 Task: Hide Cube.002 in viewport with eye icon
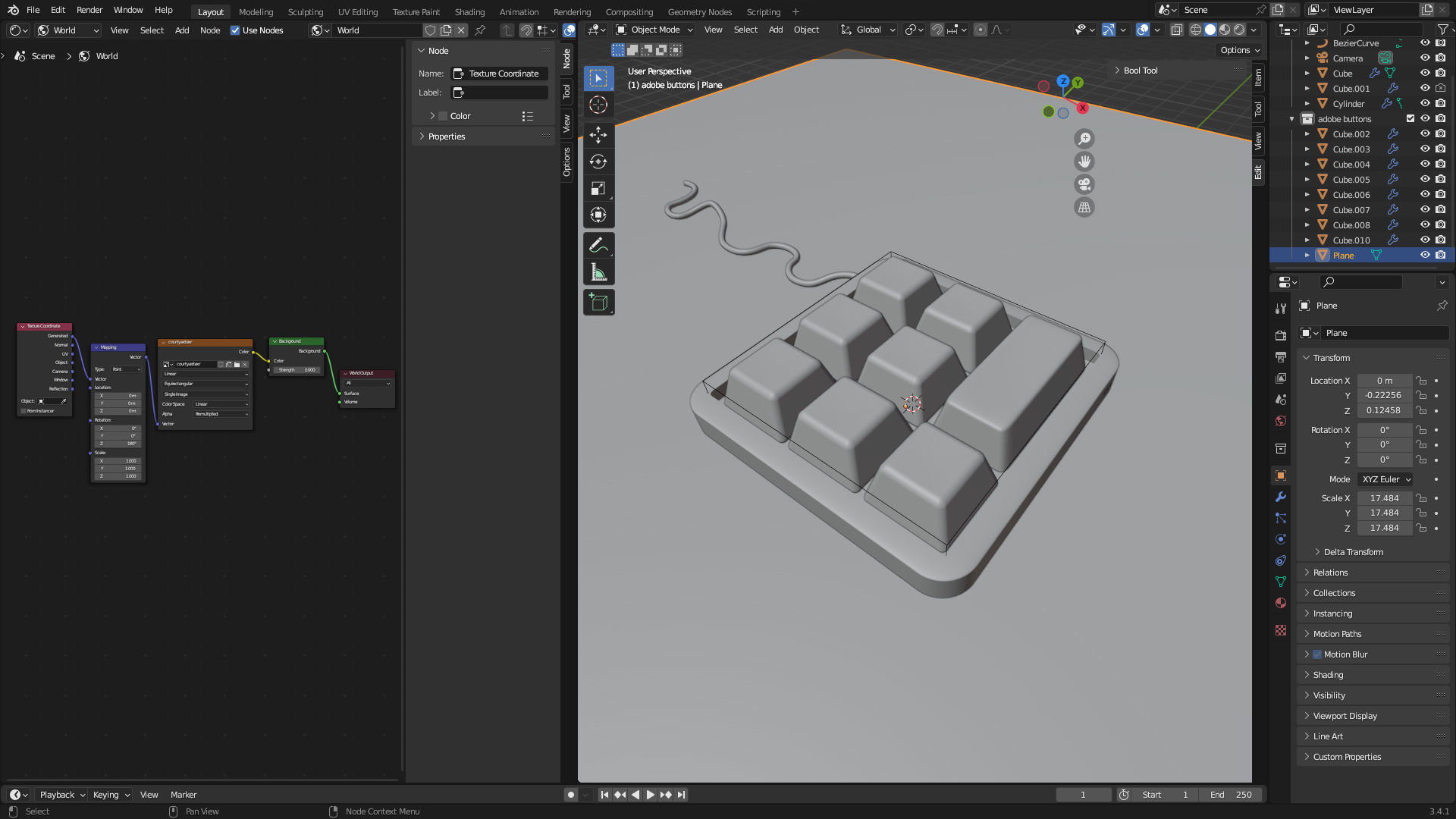(x=1425, y=134)
